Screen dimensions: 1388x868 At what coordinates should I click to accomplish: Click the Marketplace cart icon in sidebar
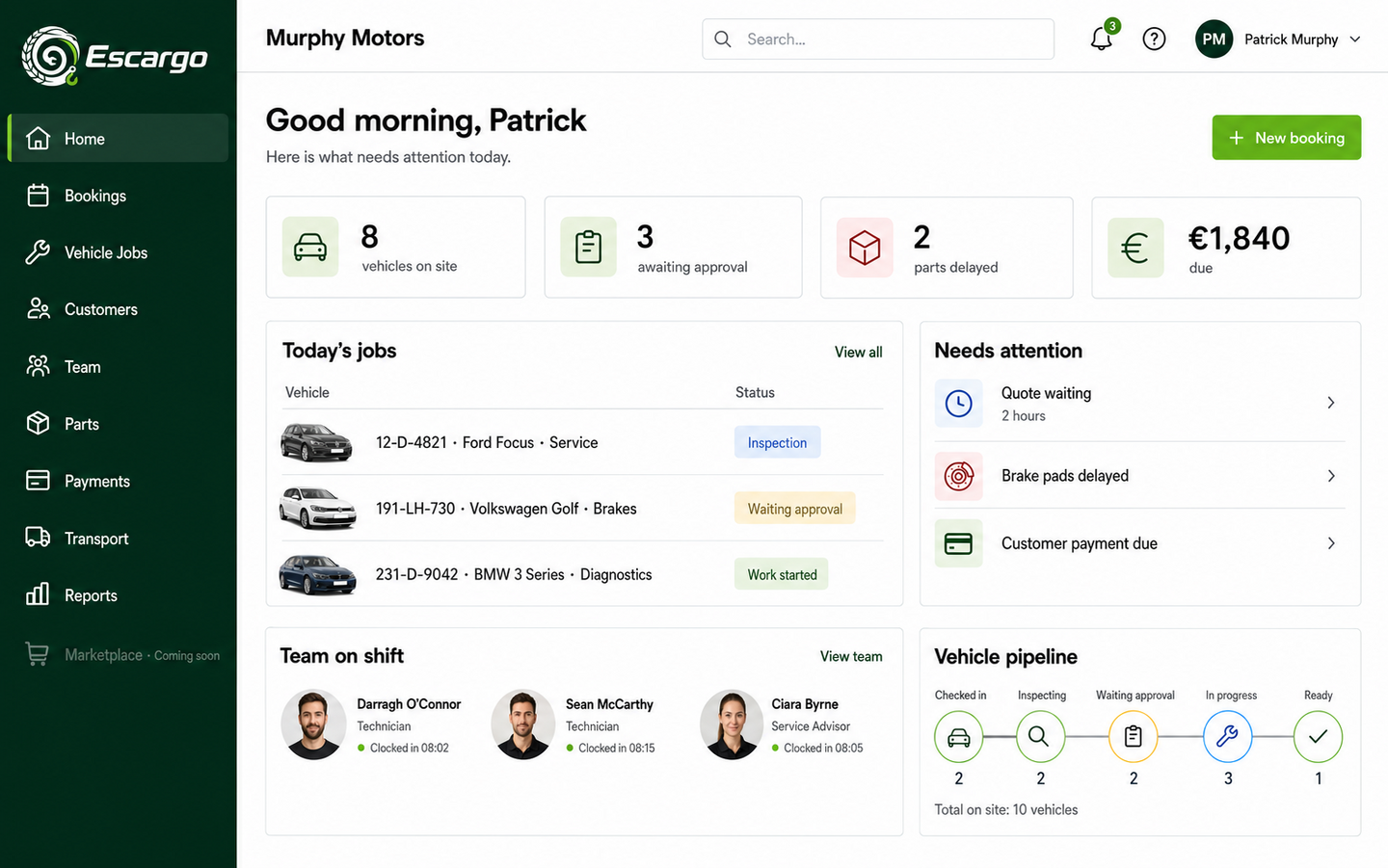(38, 654)
